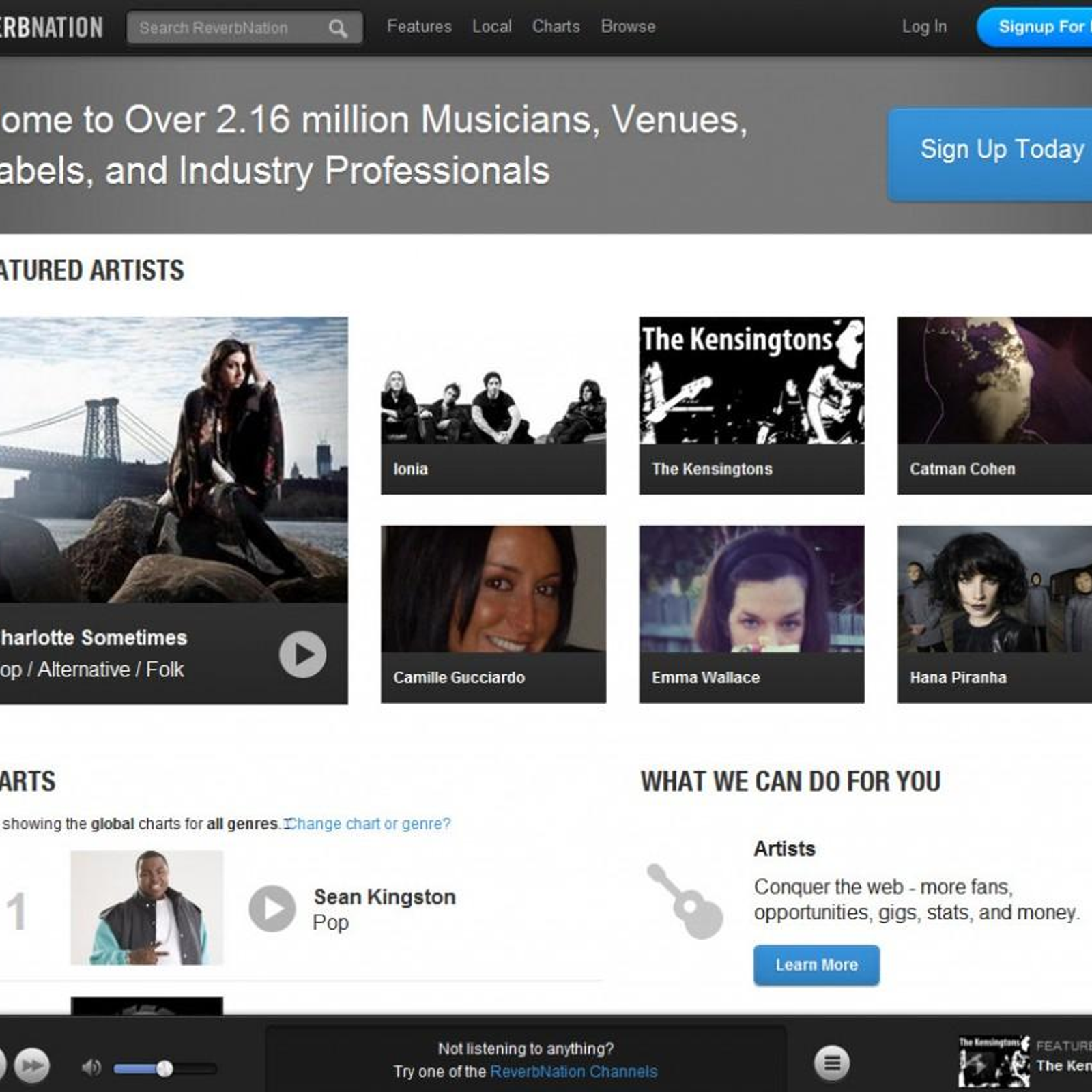The width and height of the screenshot is (1092, 1092).
Task: Click the Camille Gucciardo caption label
Action: coord(459,678)
